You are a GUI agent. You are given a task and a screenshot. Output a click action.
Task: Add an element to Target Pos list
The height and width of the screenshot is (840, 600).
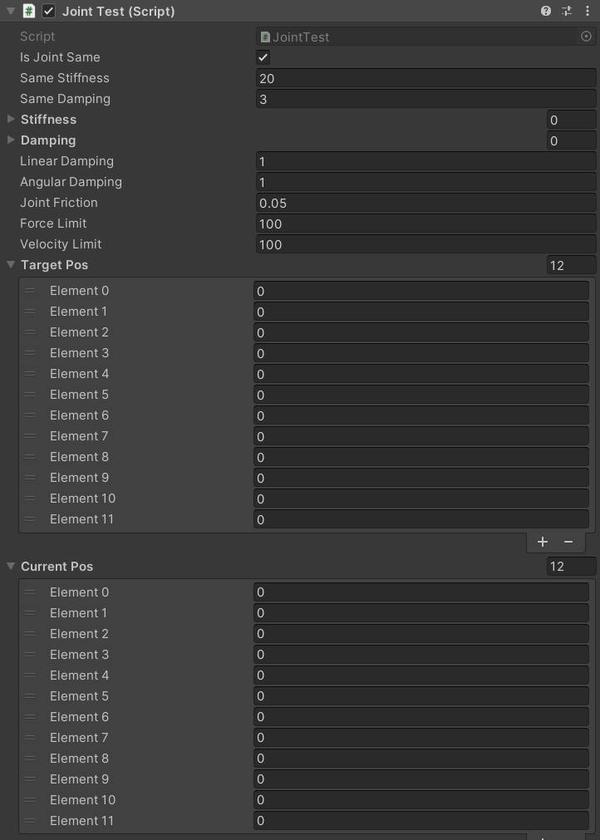pos(543,542)
